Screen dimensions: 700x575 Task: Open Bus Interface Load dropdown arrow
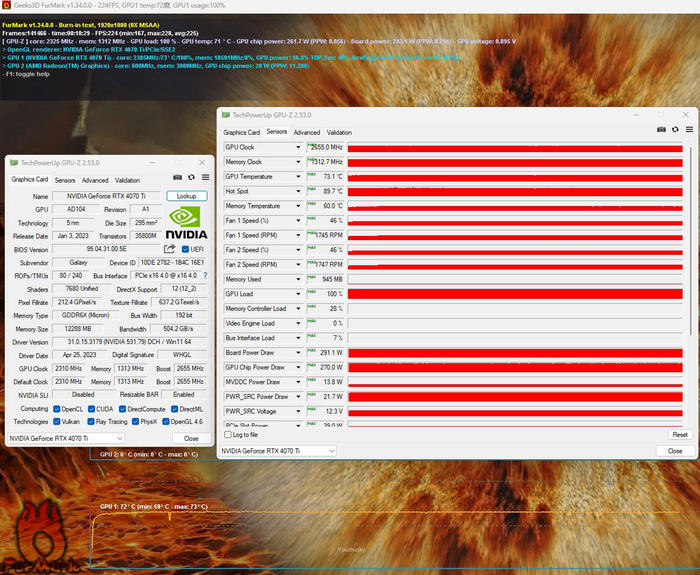(x=298, y=338)
